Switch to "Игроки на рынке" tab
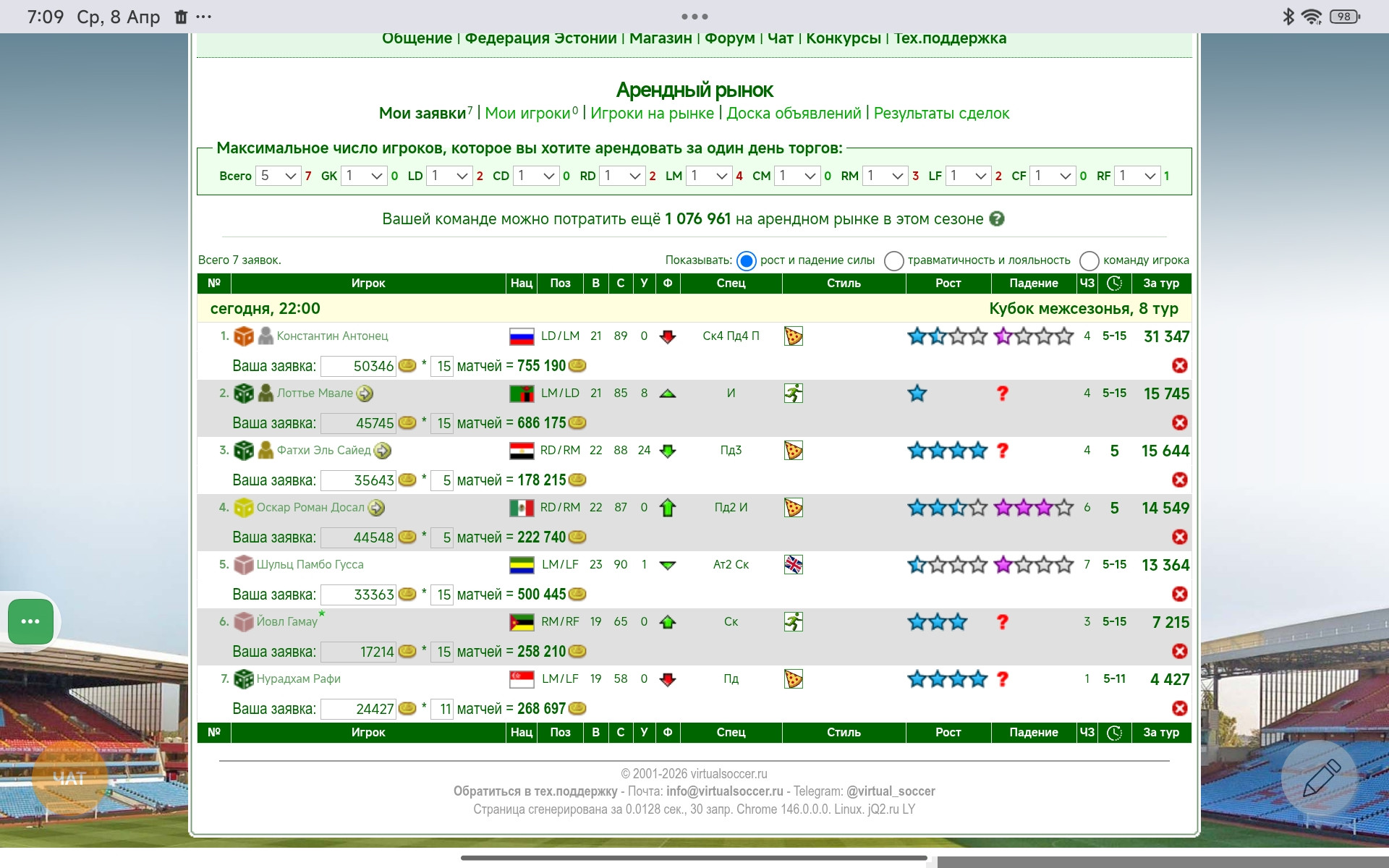The height and width of the screenshot is (868, 1389). (652, 114)
